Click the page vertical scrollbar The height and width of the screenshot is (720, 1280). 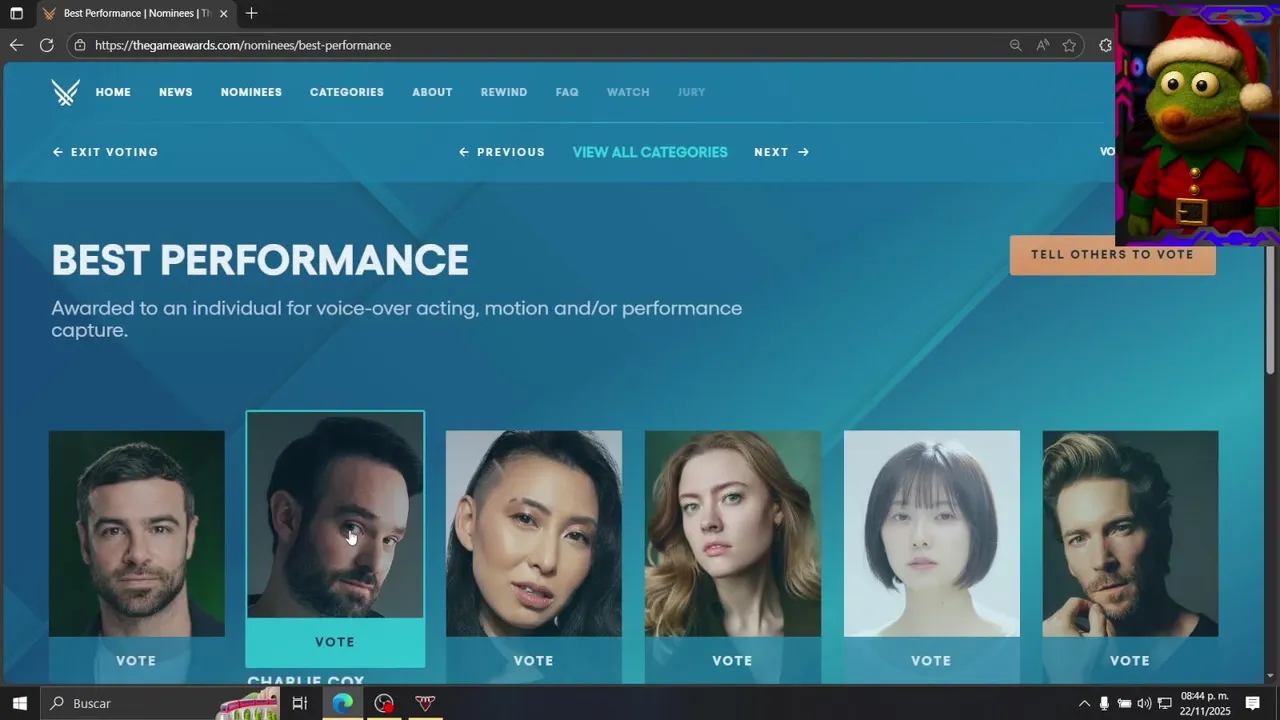1271,310
